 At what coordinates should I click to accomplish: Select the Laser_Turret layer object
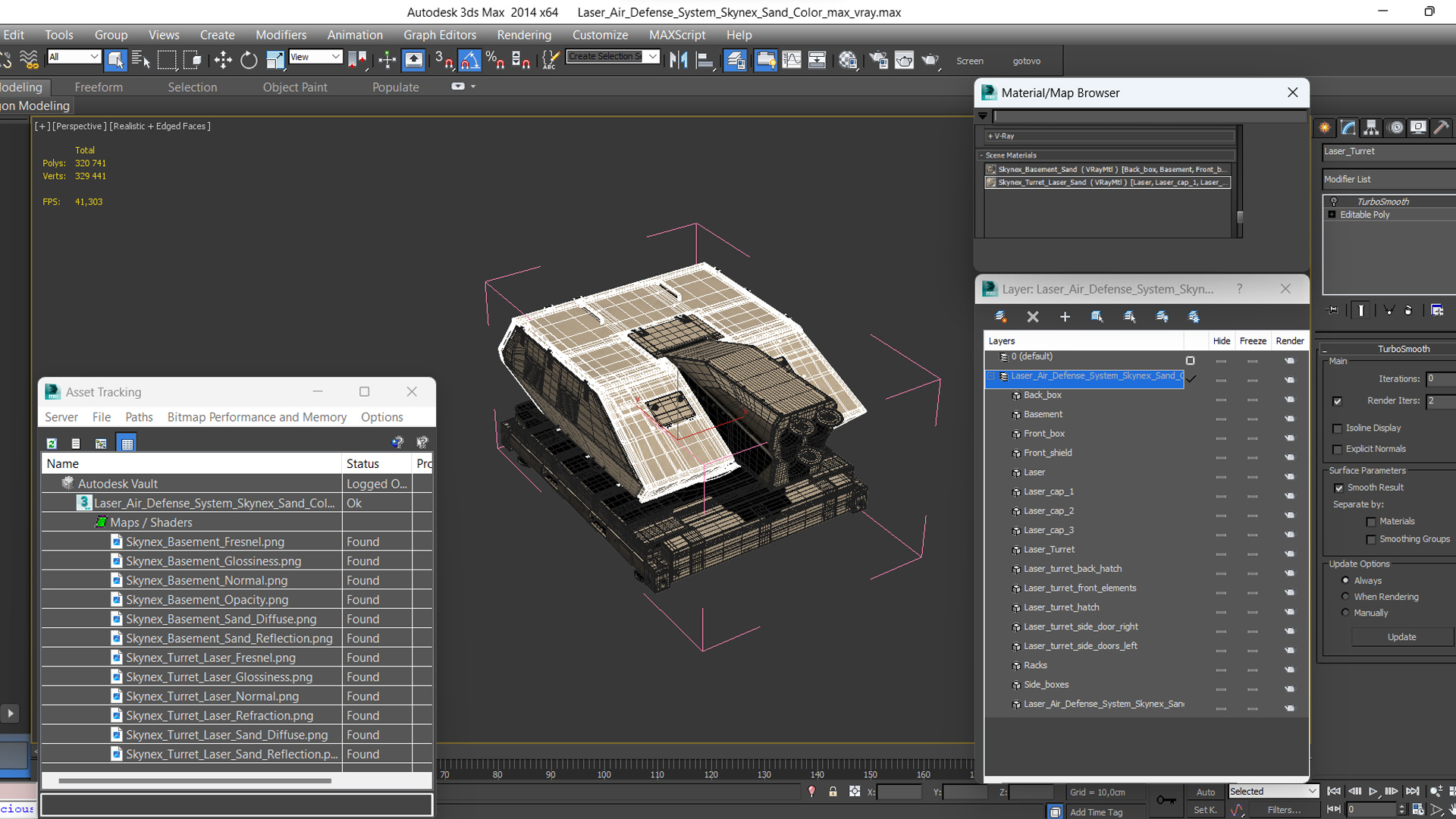point(1049,550)
